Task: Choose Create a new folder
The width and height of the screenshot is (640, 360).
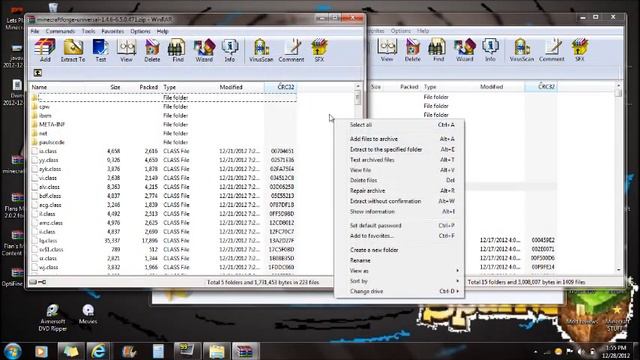Action: point(400,250)
